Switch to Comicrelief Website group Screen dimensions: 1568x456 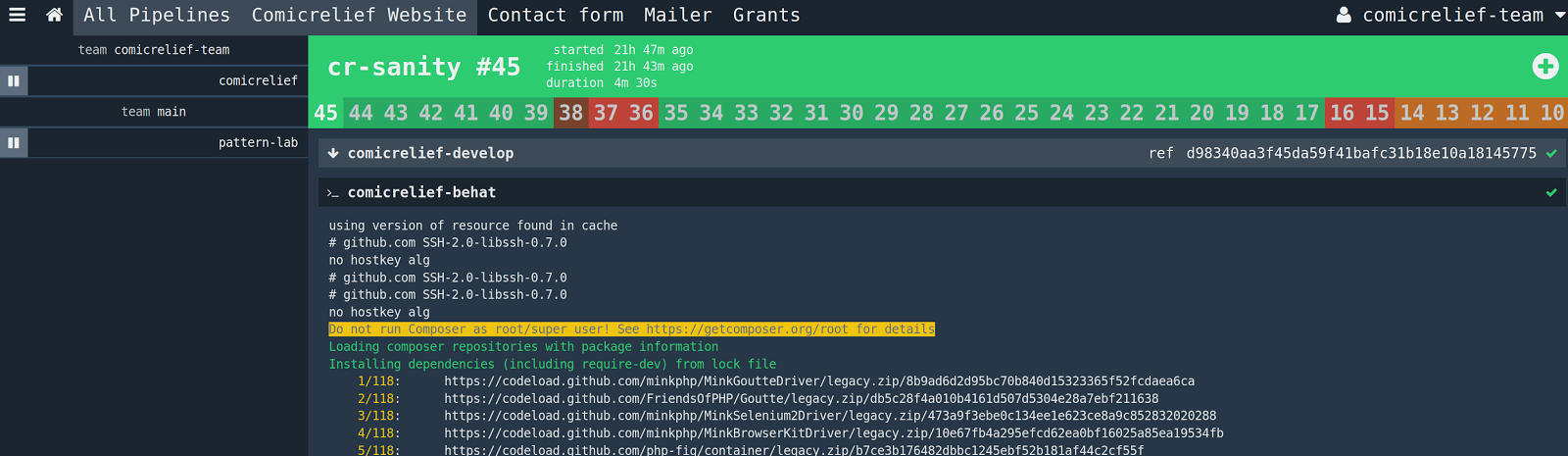pyautogui.click(x=359, y=15)
